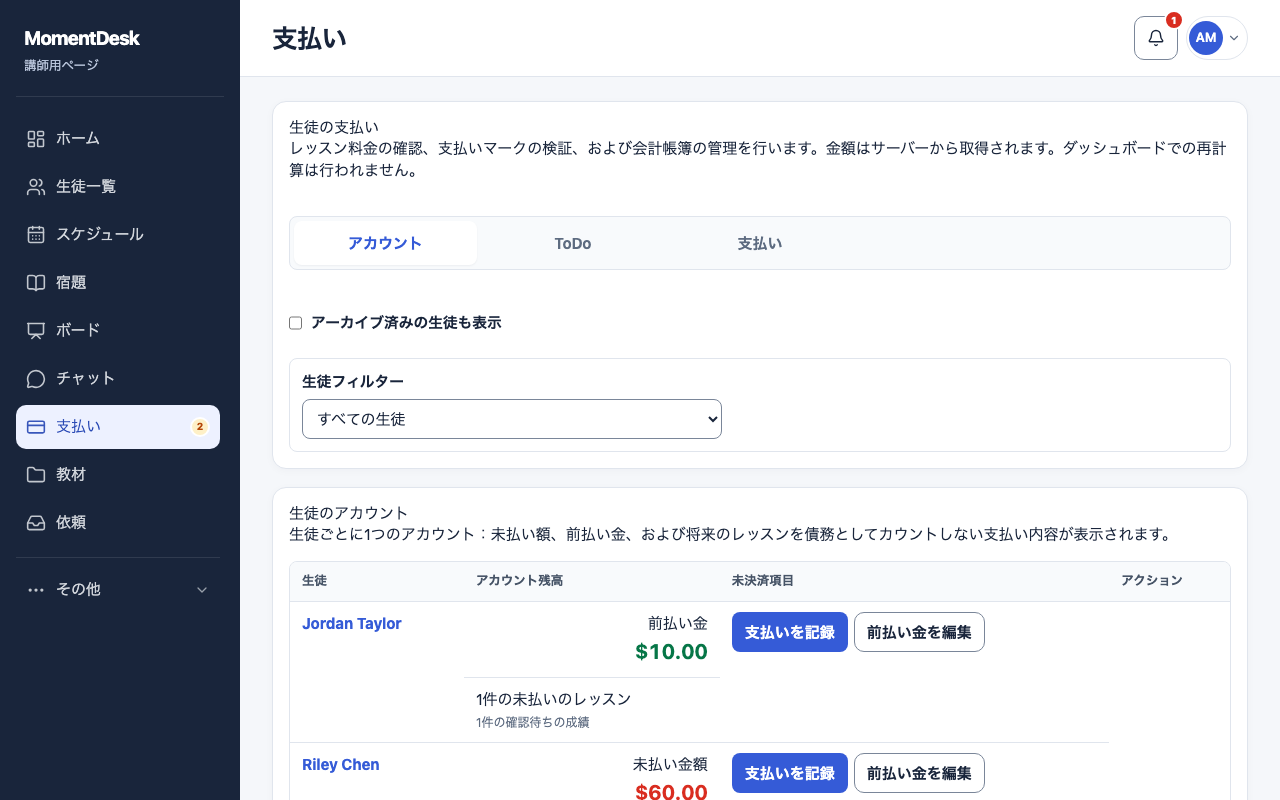The width and height of the screenshot is (1280, 800).
Task: Click 支払いを記録 for Riley Chen
Action: point(790,773)
